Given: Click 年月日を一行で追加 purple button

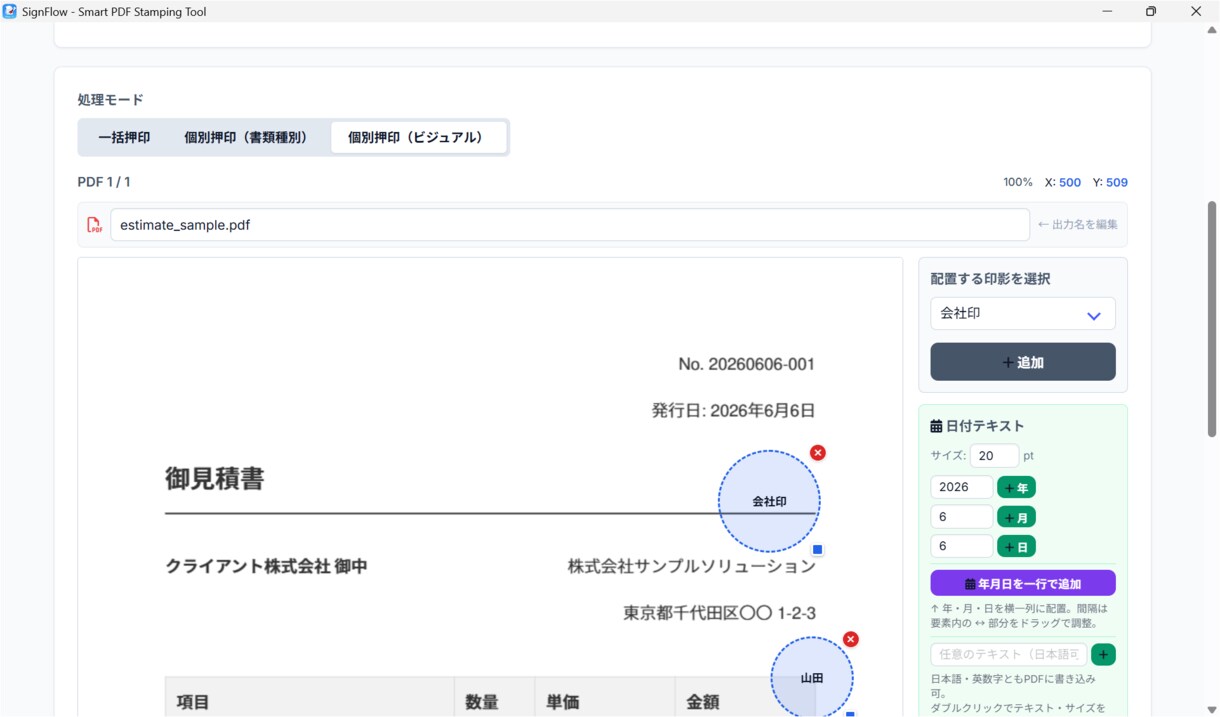Looking at the screenshot, I should click(x=1023, y=583).
